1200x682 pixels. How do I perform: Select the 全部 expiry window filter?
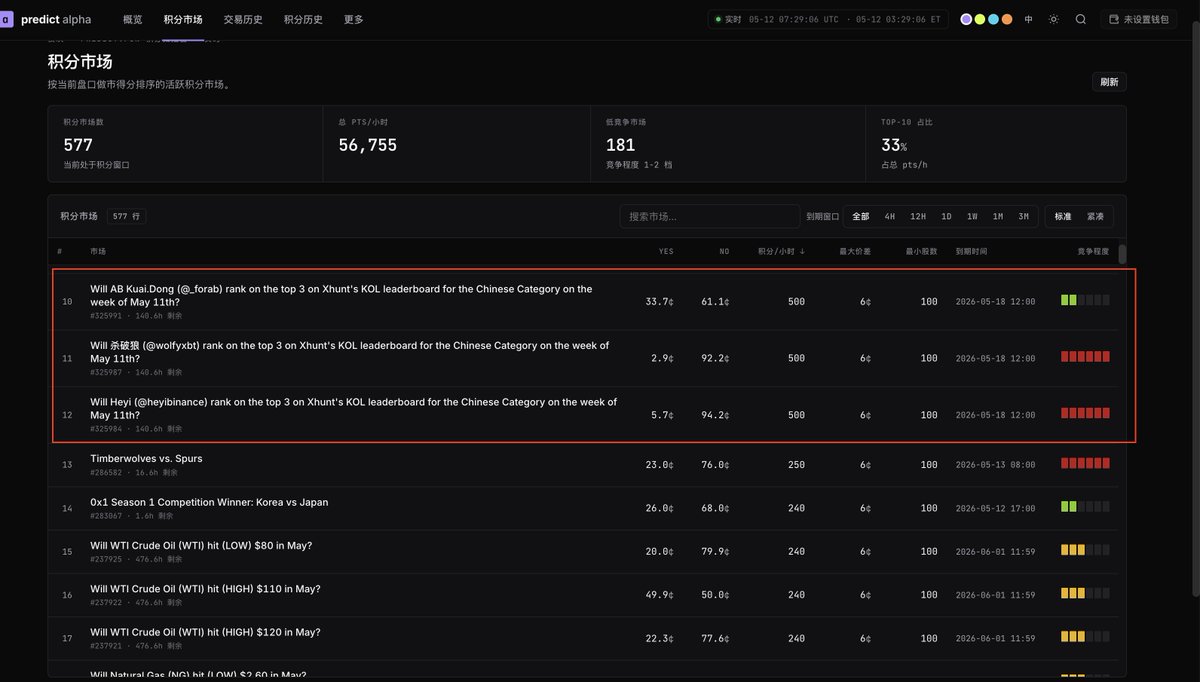pos(861,216)
